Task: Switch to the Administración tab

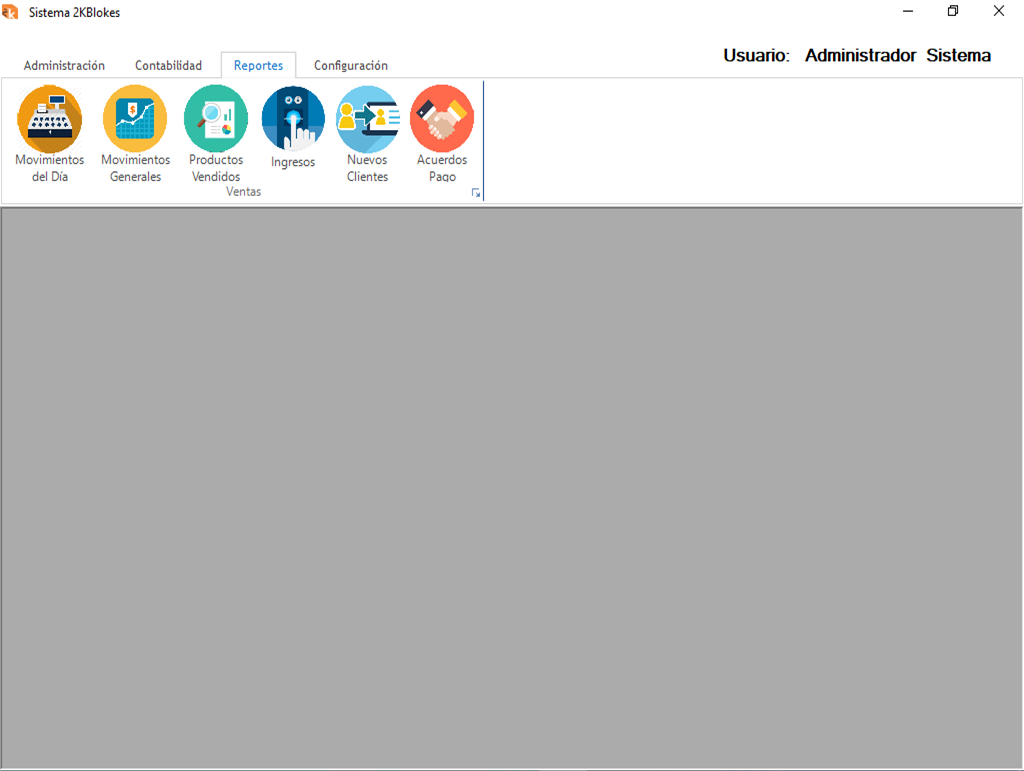Action: pyautogui.click(x=64, y=66)
